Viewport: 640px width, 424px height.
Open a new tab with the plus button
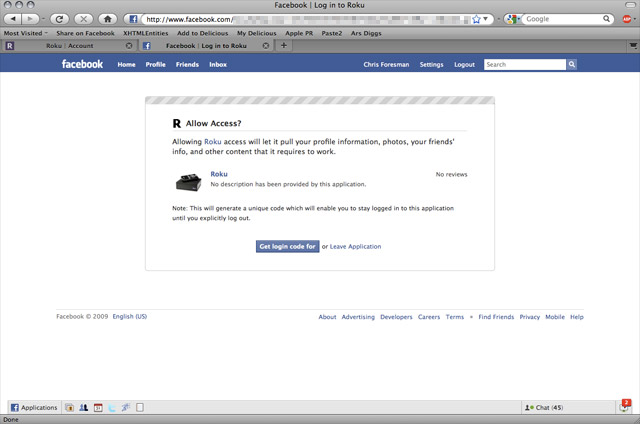284,46
